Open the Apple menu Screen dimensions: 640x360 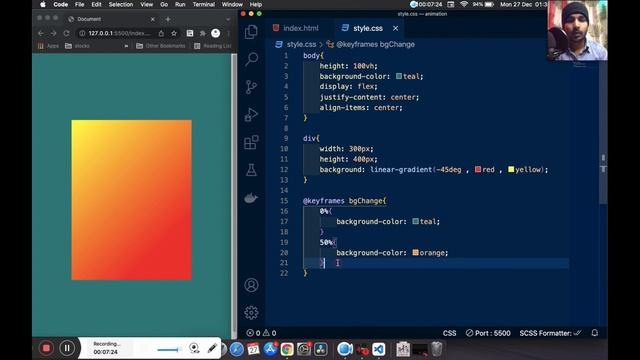(43, 4)
